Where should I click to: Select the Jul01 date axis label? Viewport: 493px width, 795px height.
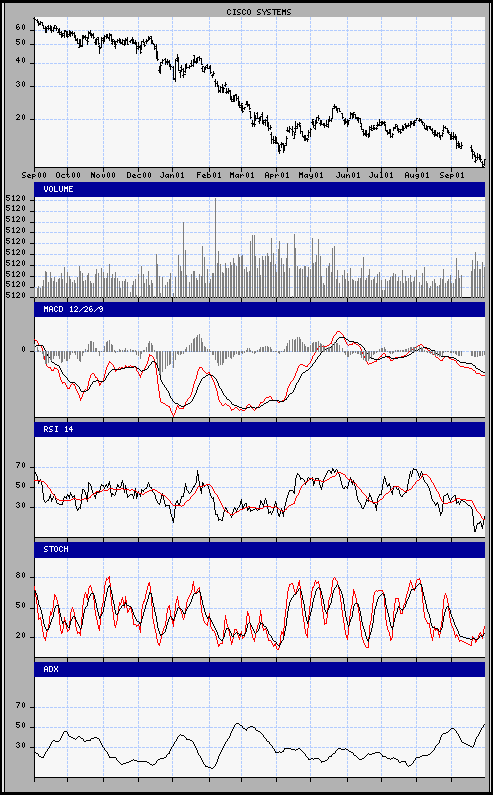[381, 175]
